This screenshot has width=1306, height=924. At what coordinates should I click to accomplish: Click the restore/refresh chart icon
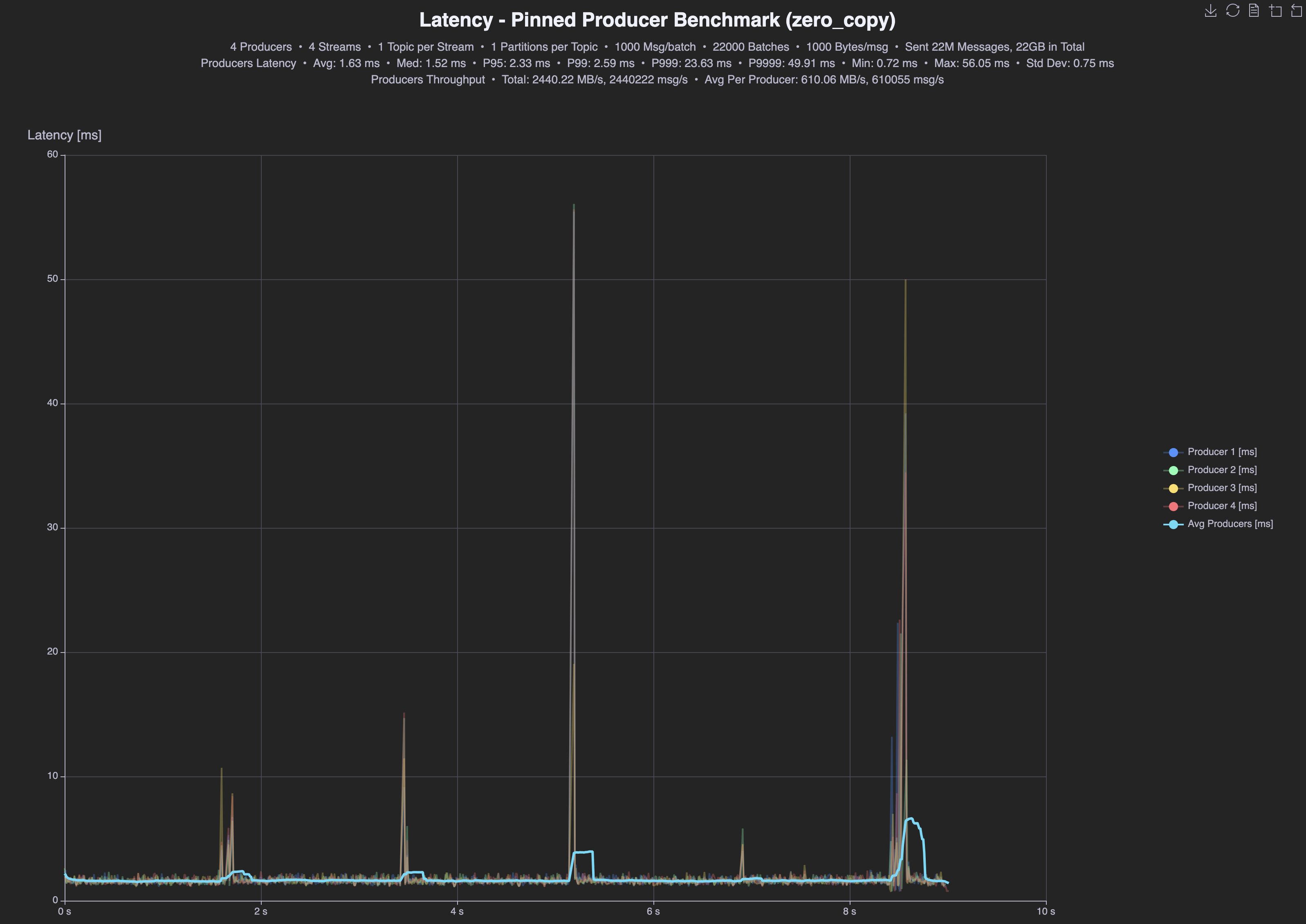(1232, 11)
